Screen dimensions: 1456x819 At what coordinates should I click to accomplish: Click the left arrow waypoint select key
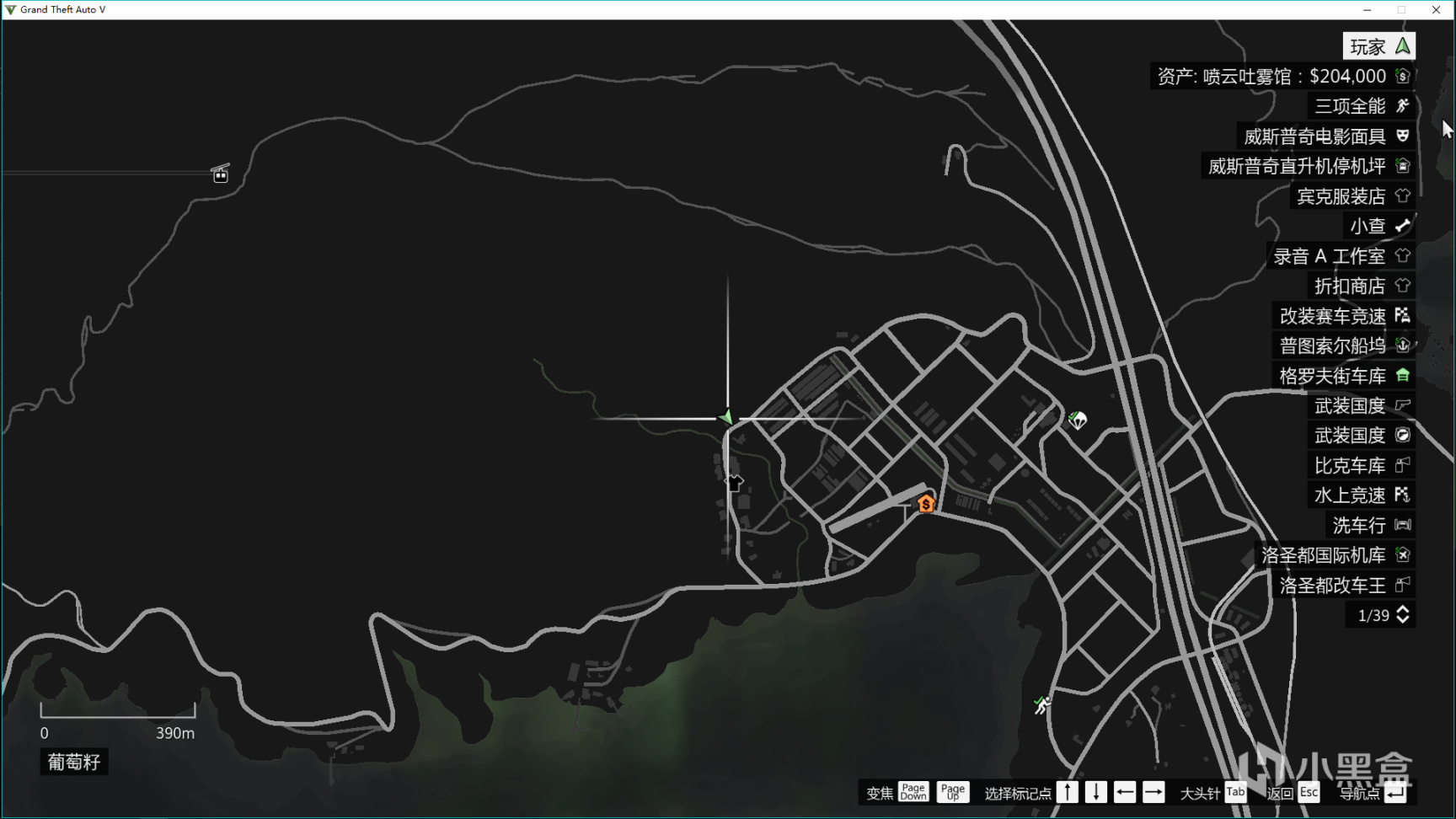tap(1125, 792)
